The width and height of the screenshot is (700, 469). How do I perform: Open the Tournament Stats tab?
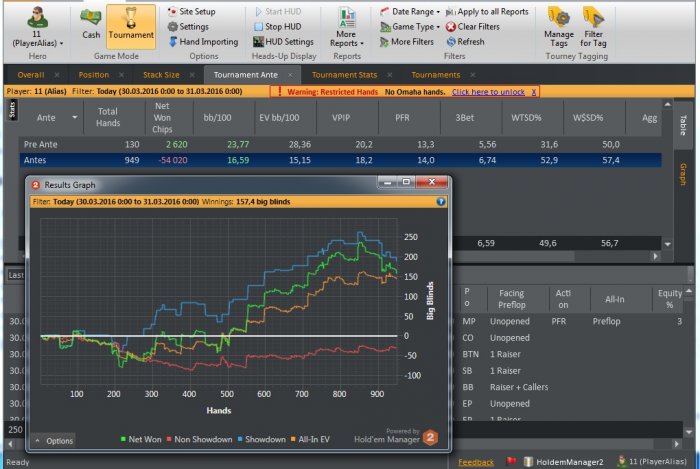point(344,75)
